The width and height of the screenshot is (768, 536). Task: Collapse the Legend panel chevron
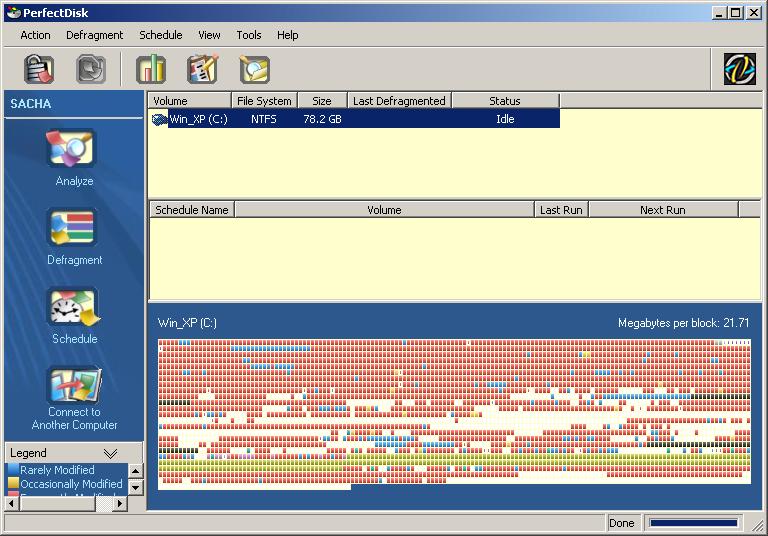click(x=111, y=453)
